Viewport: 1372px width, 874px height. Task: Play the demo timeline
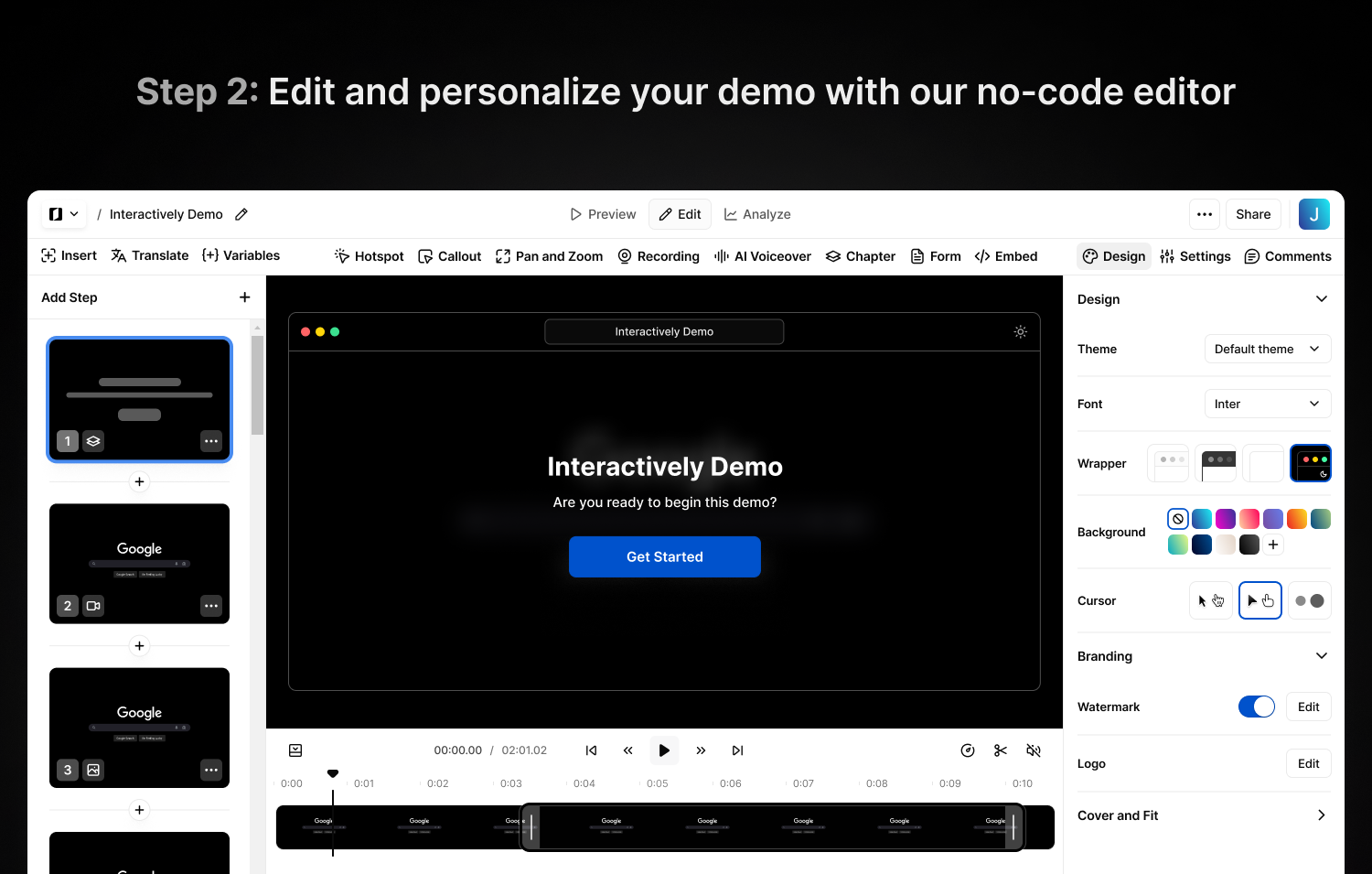pyautogui.click(x=664, y=750)
